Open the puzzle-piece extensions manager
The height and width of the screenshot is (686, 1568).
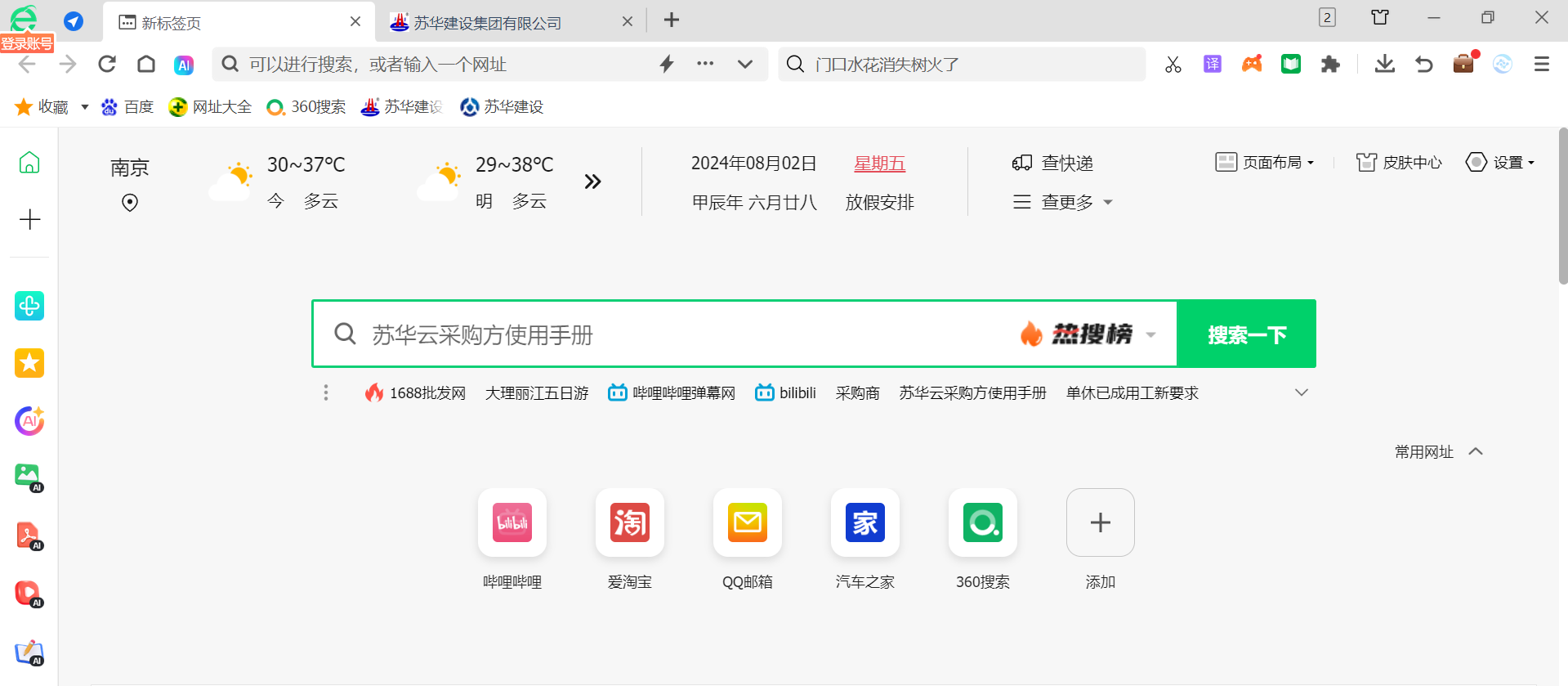click(x=1330, y=64)
